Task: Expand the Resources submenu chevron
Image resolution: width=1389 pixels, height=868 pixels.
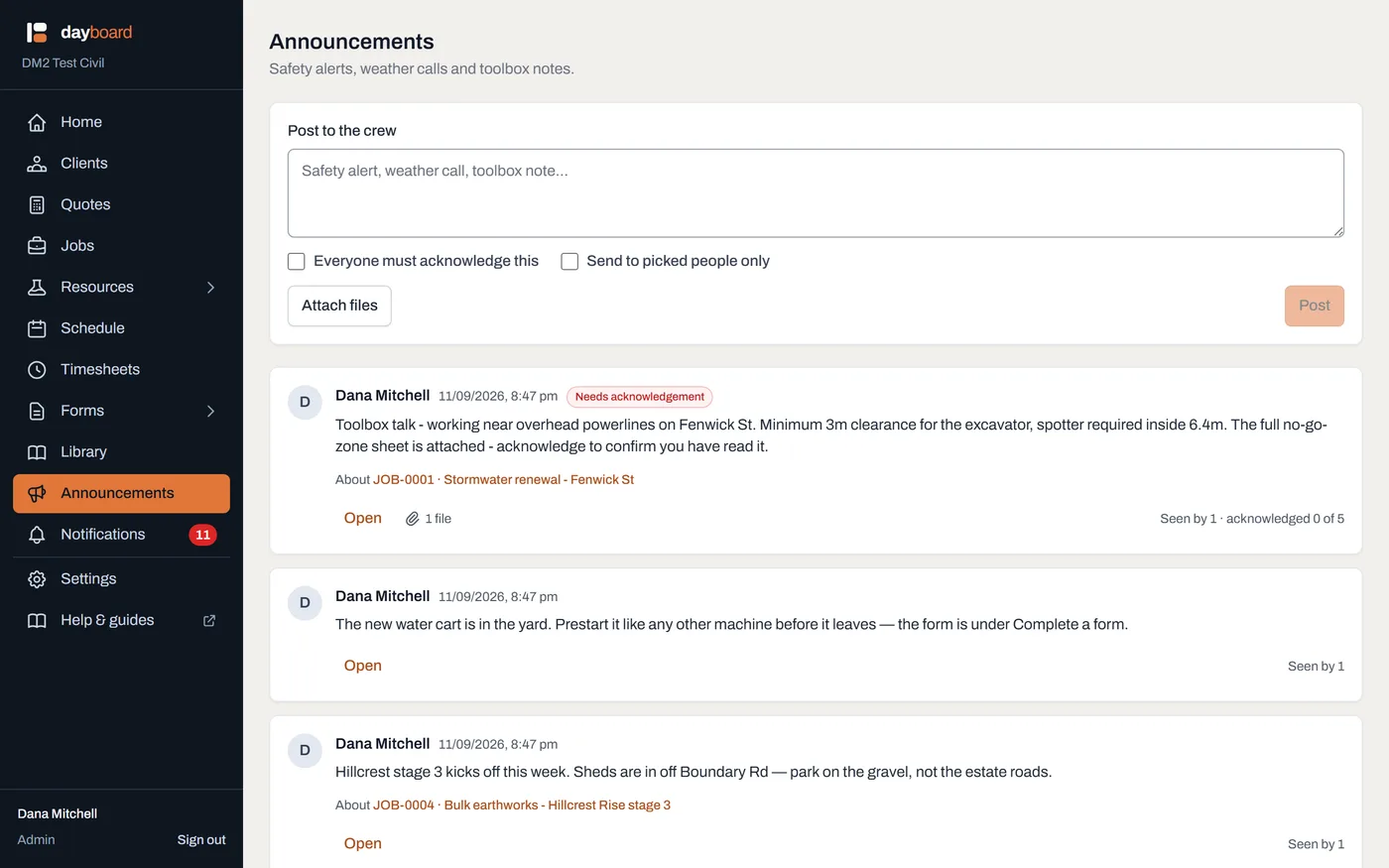Action: tap(210, 287)
